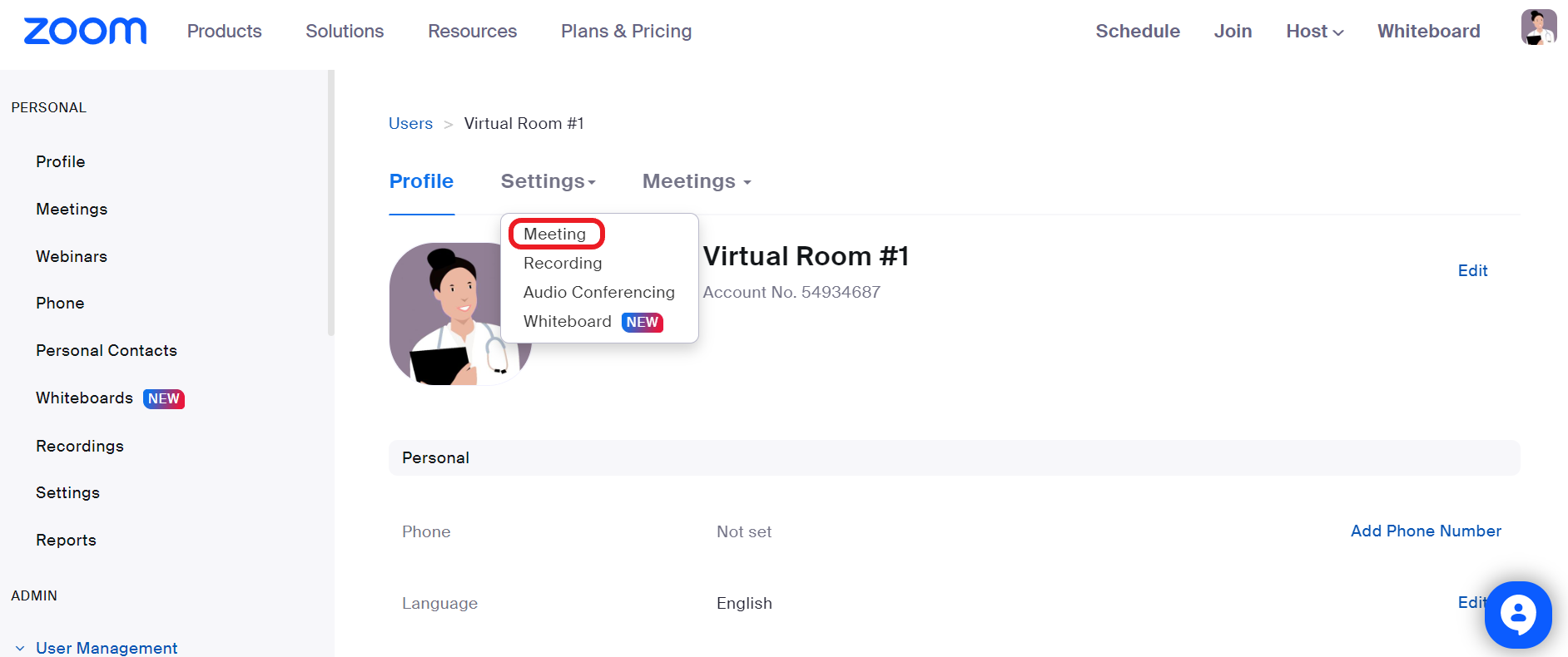Open the Meetings tab dropdown
The width and height of the screenshot is (1568, 657).
coord(697,181)
